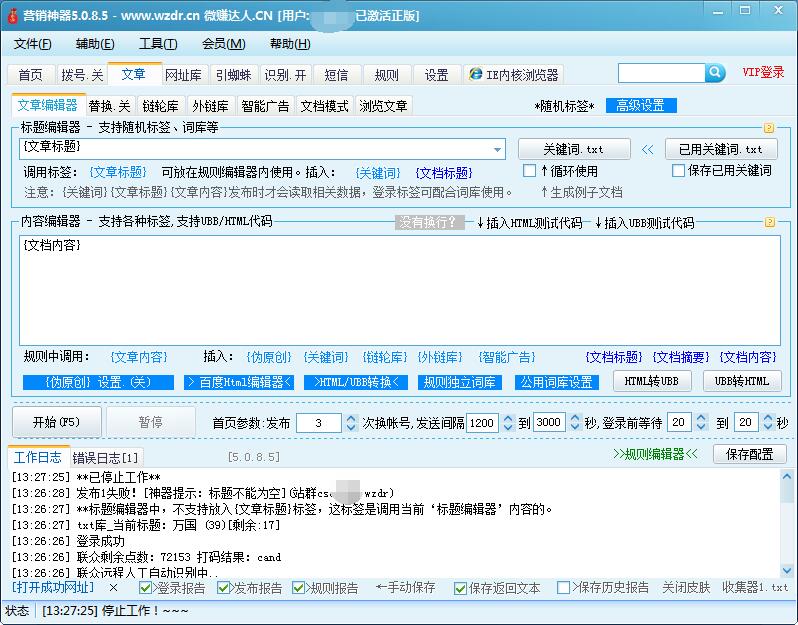
Task: Switch to the 设置 tab
Action: tap(436, 75)
